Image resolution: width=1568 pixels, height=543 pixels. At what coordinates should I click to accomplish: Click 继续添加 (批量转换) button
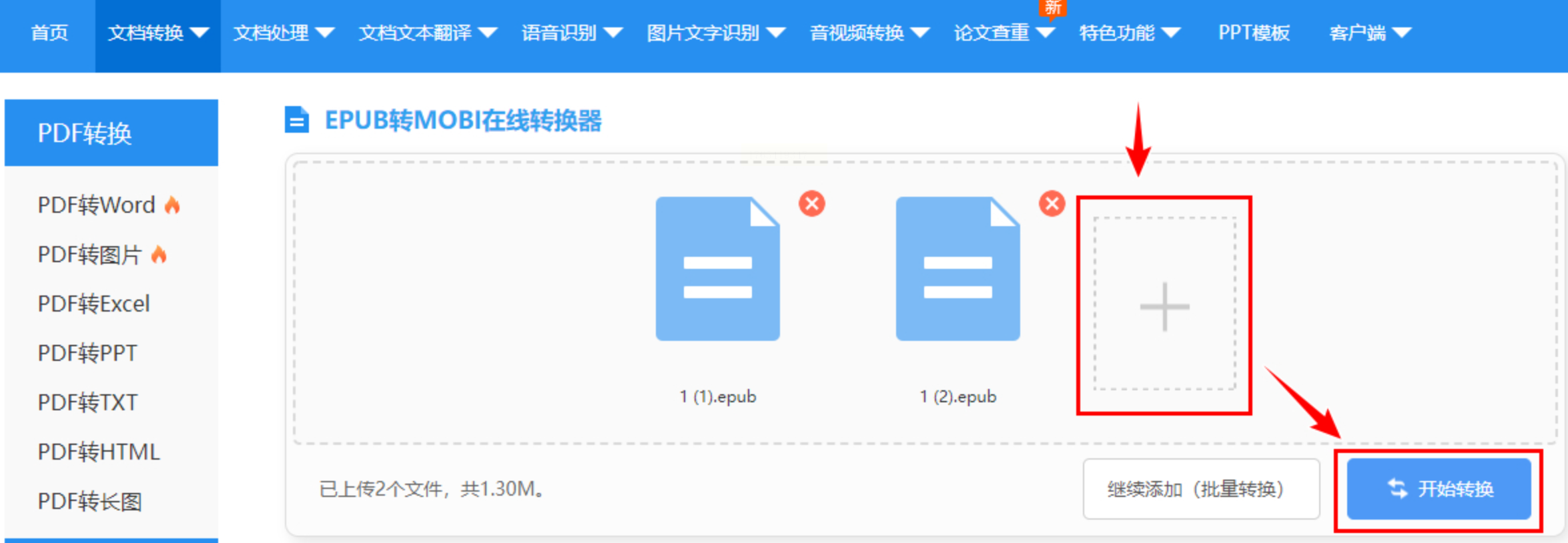pyautogui.click(x=1201, y=489)
